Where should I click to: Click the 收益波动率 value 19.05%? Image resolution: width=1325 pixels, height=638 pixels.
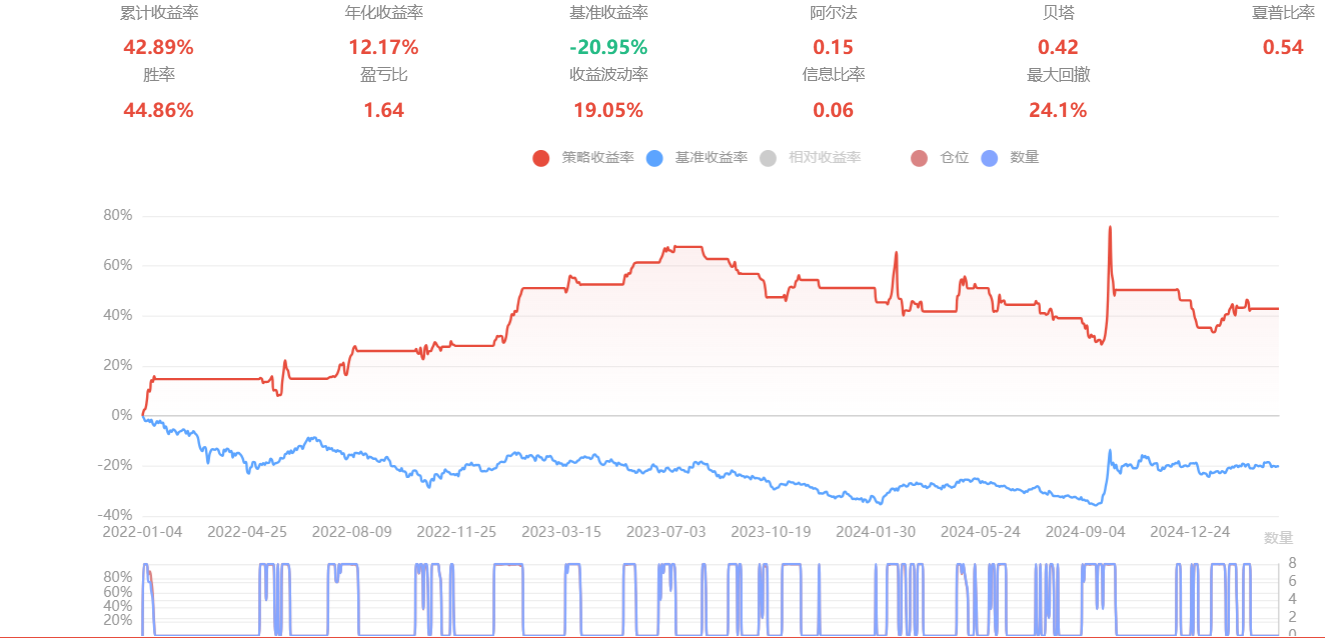608,110
